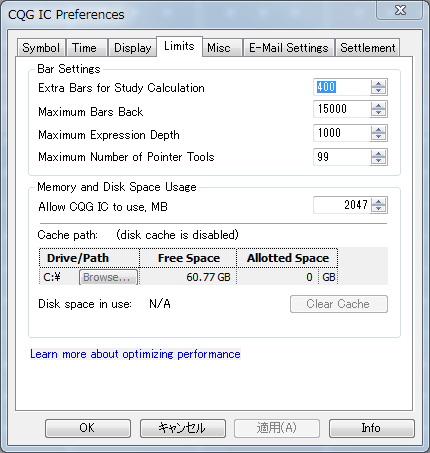Click the キャンセル button

point(183,428)
